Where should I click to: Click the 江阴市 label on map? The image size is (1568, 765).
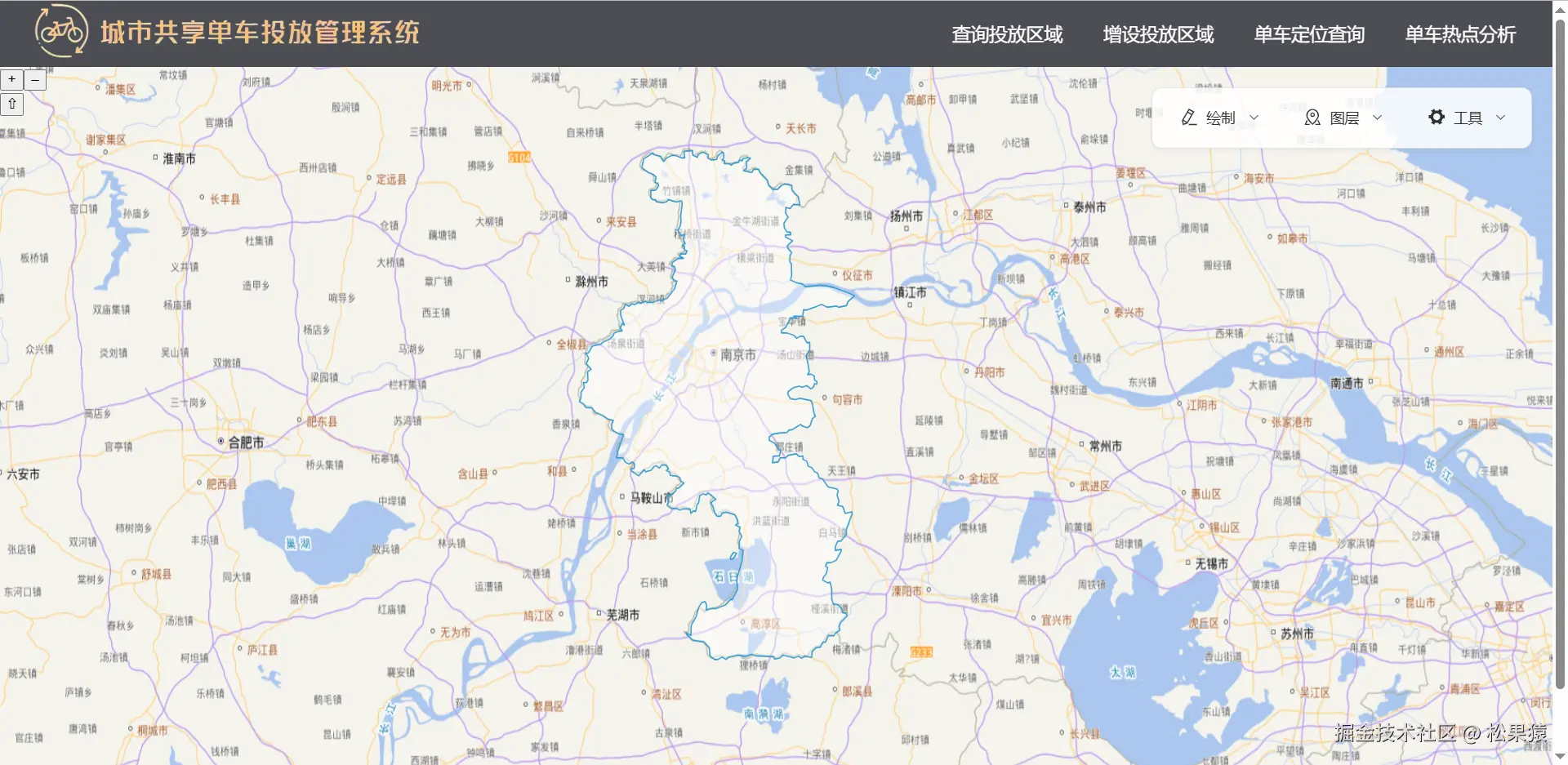[x=1201, y=405]
